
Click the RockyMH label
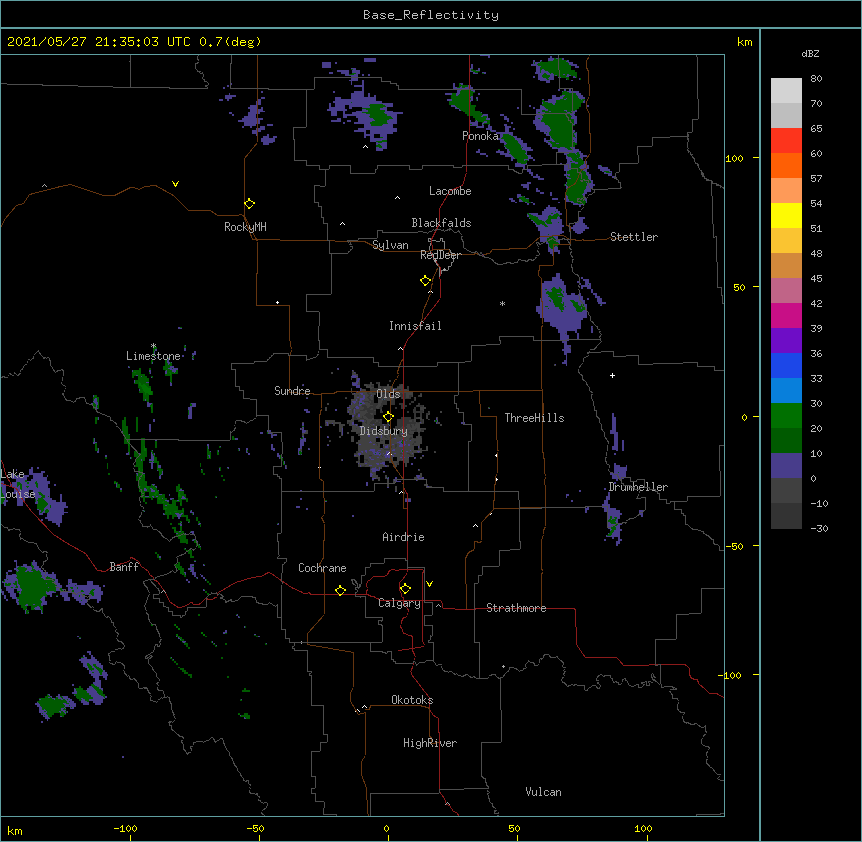(x=245, y=227)
